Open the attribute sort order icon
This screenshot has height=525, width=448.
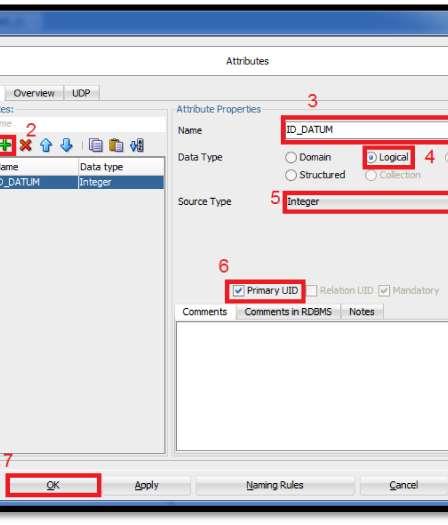tap(137, 145)
